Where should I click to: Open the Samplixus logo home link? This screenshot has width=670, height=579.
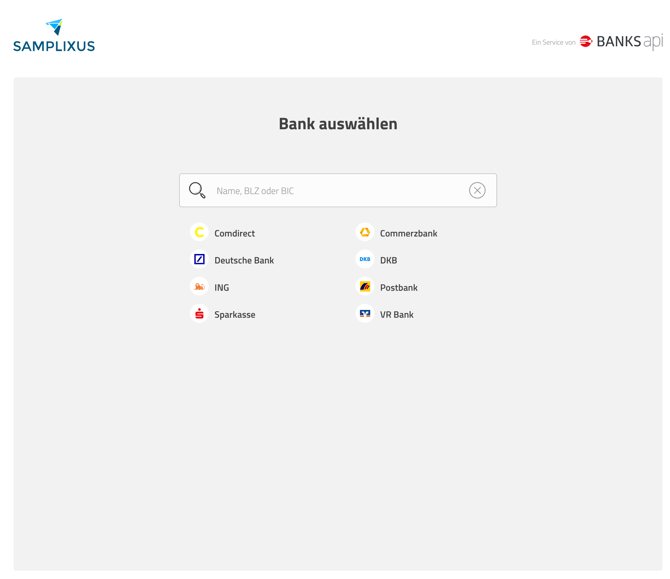(54, 36)
